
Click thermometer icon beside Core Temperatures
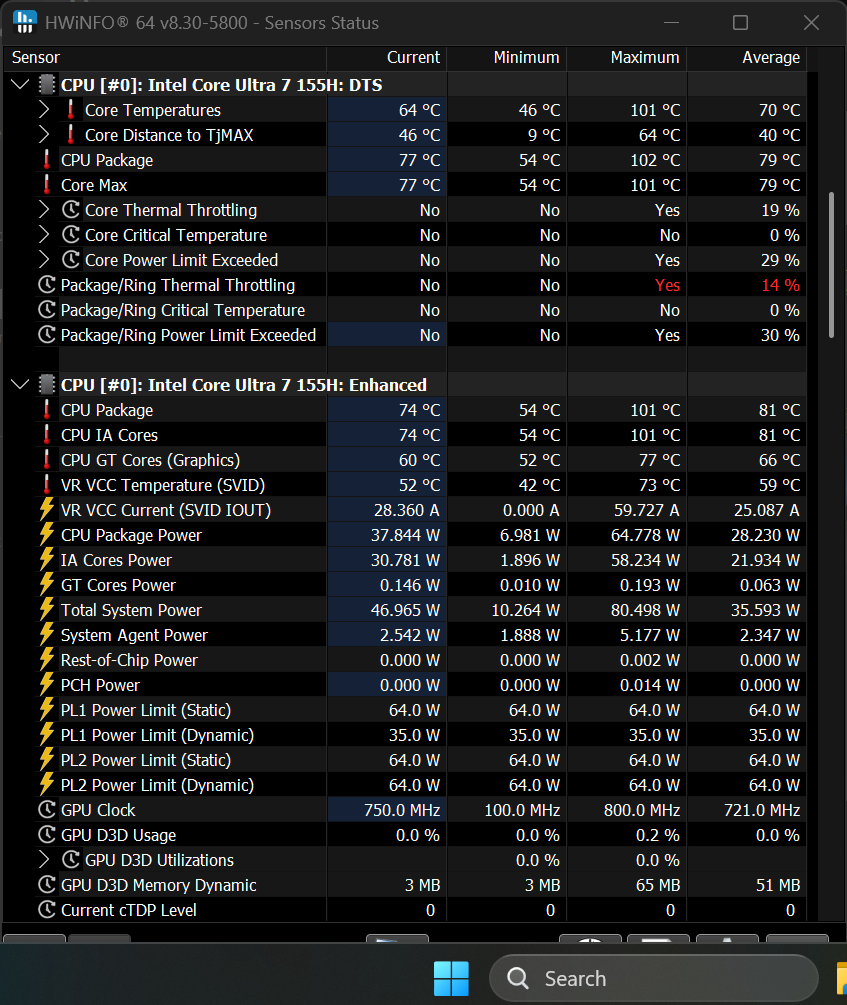click(71, 110)
